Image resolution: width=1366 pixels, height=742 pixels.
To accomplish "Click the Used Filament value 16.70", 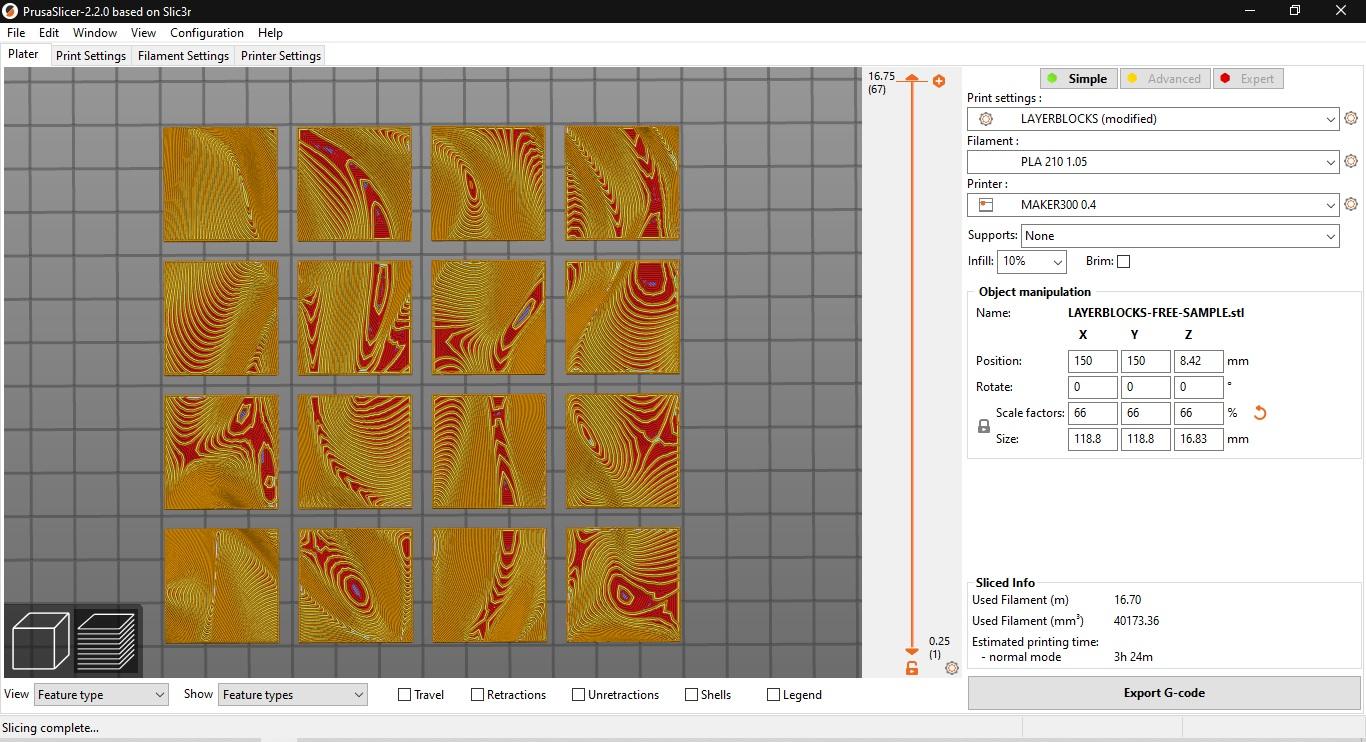I will click(x=1127, y=600).
